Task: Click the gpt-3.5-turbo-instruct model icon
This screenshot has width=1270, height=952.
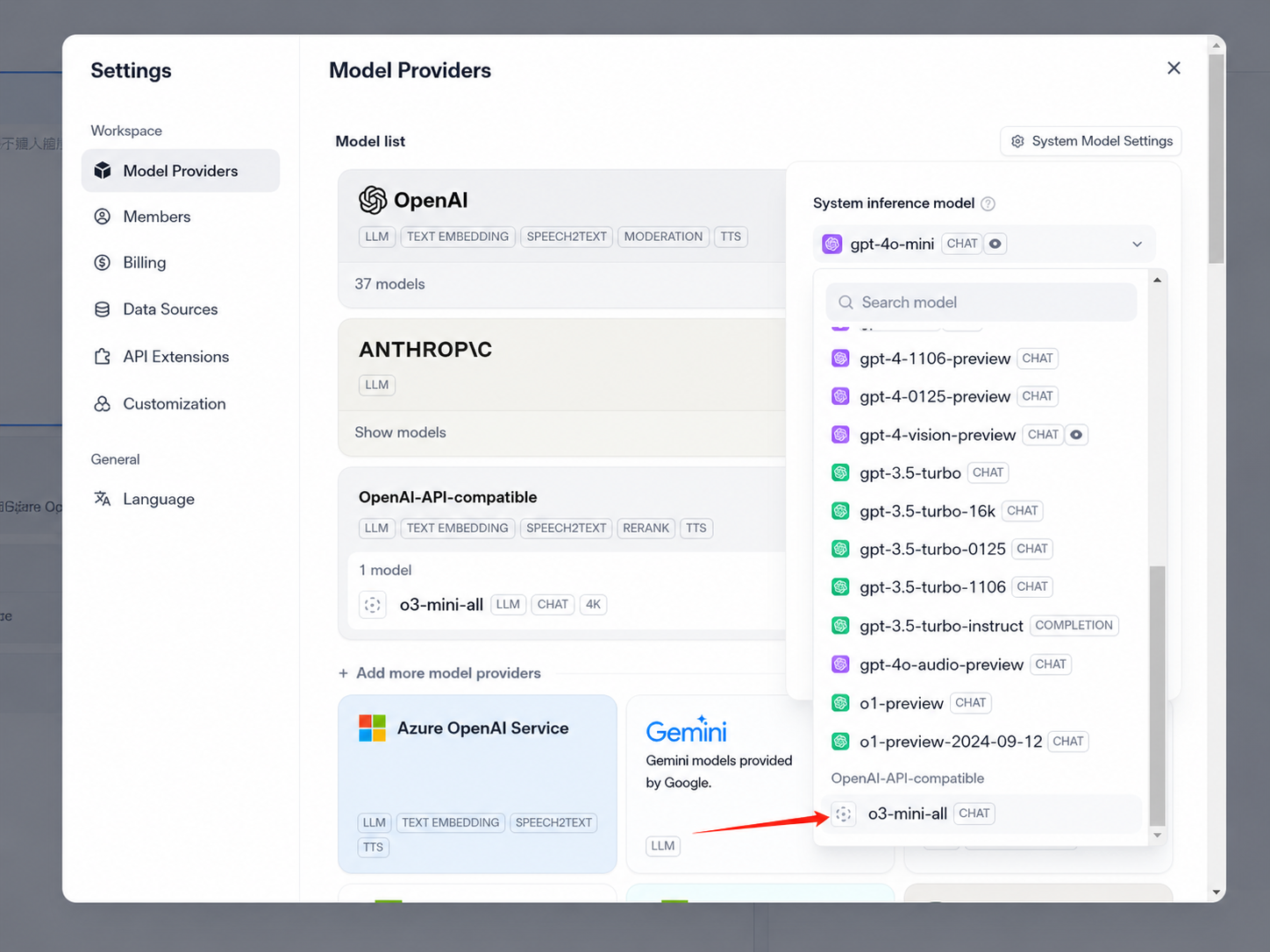Action: [x=840, y=626]
